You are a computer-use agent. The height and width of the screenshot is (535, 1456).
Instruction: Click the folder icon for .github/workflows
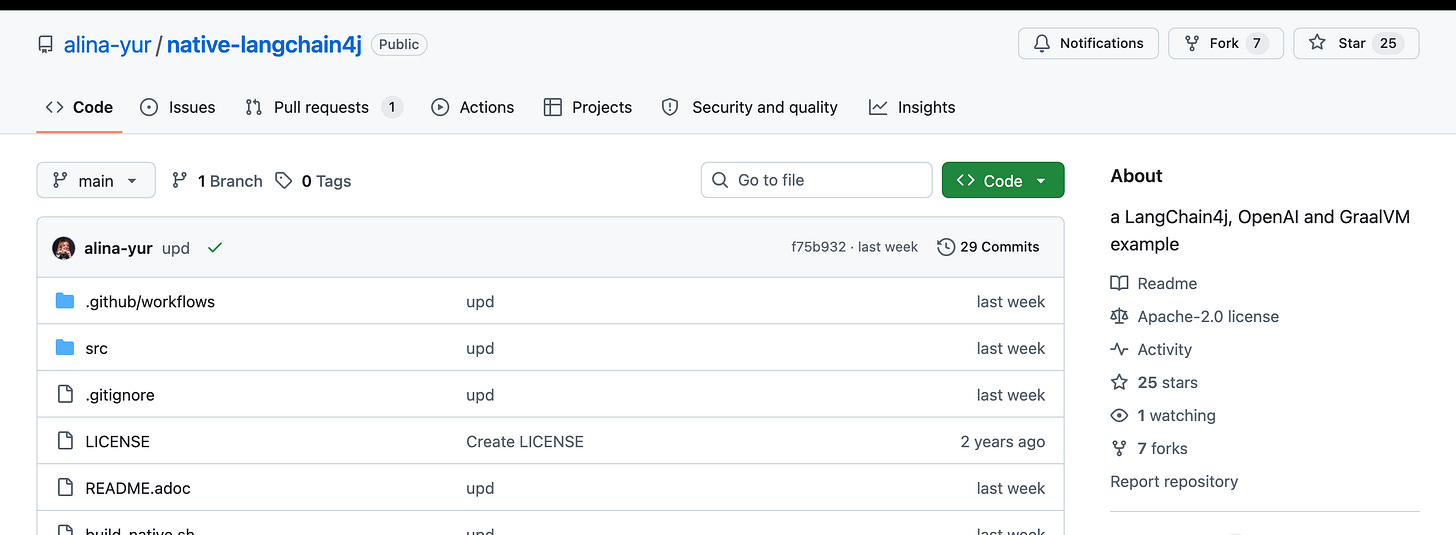tap(65, 301)
